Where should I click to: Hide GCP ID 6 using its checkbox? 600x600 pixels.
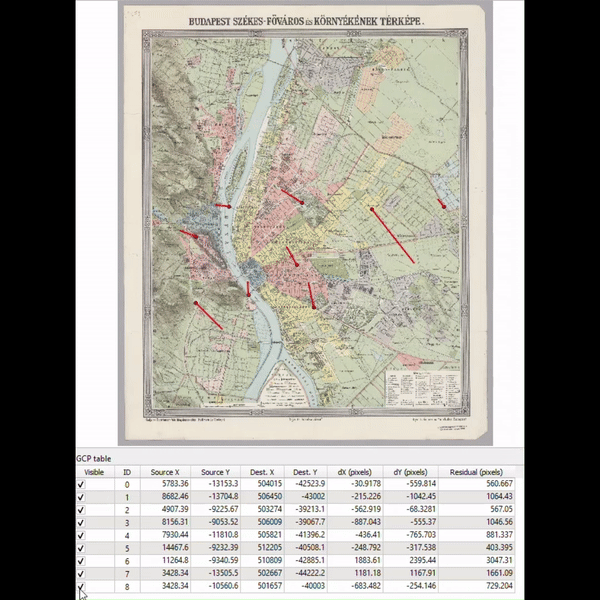[81, 561]
